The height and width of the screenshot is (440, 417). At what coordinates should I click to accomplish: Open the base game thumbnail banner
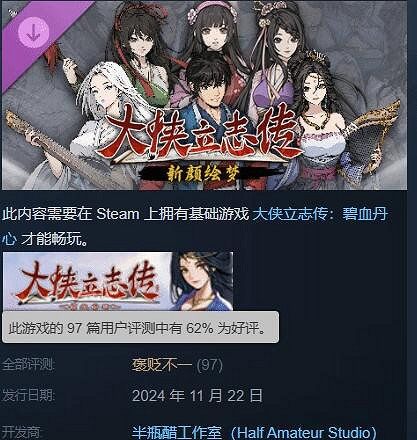pyautogui.click(x=118, y=281)
